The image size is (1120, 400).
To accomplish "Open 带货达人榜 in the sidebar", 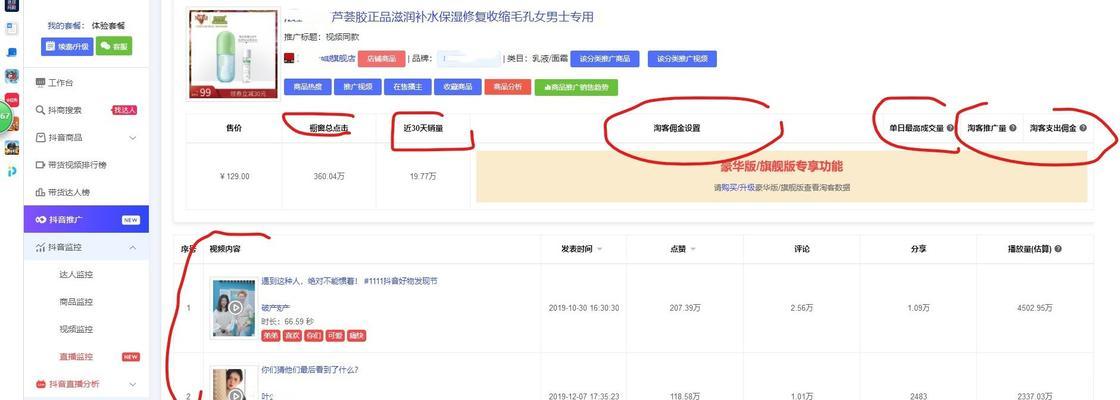I will [69, 192].
